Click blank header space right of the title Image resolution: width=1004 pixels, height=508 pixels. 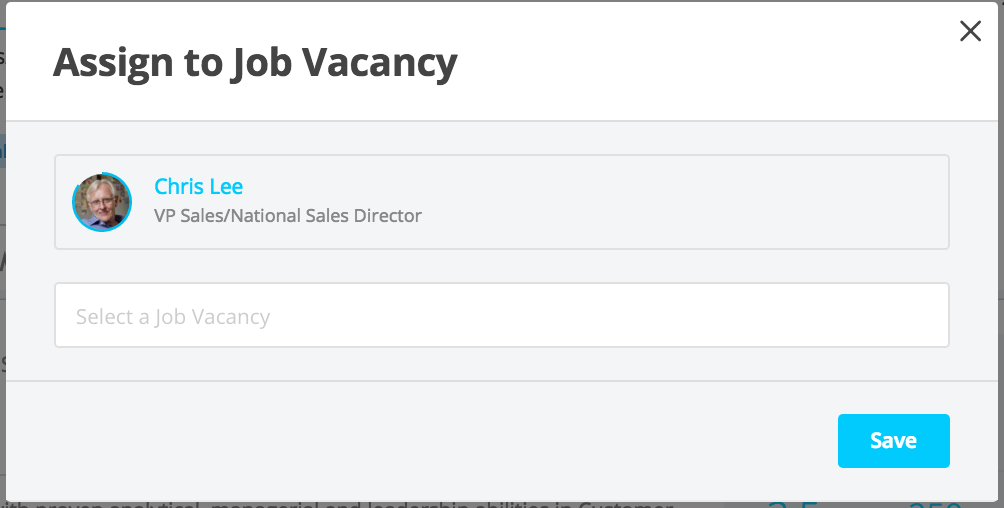tap(704, 63)
